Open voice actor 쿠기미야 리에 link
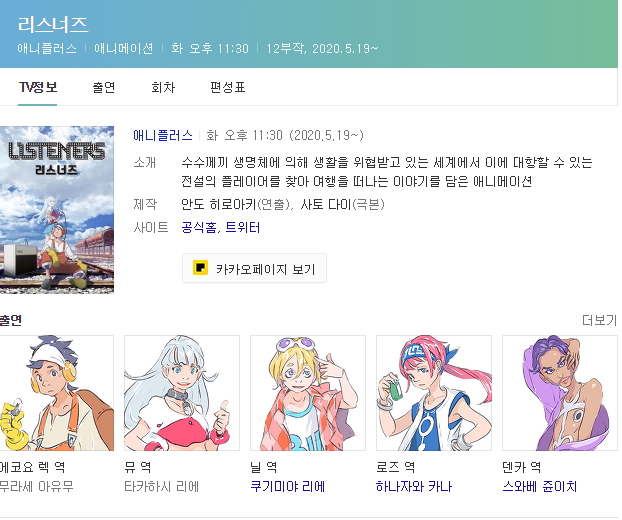Image resolution: width=622 pixels, height=520 pixels. click(288, 486)
